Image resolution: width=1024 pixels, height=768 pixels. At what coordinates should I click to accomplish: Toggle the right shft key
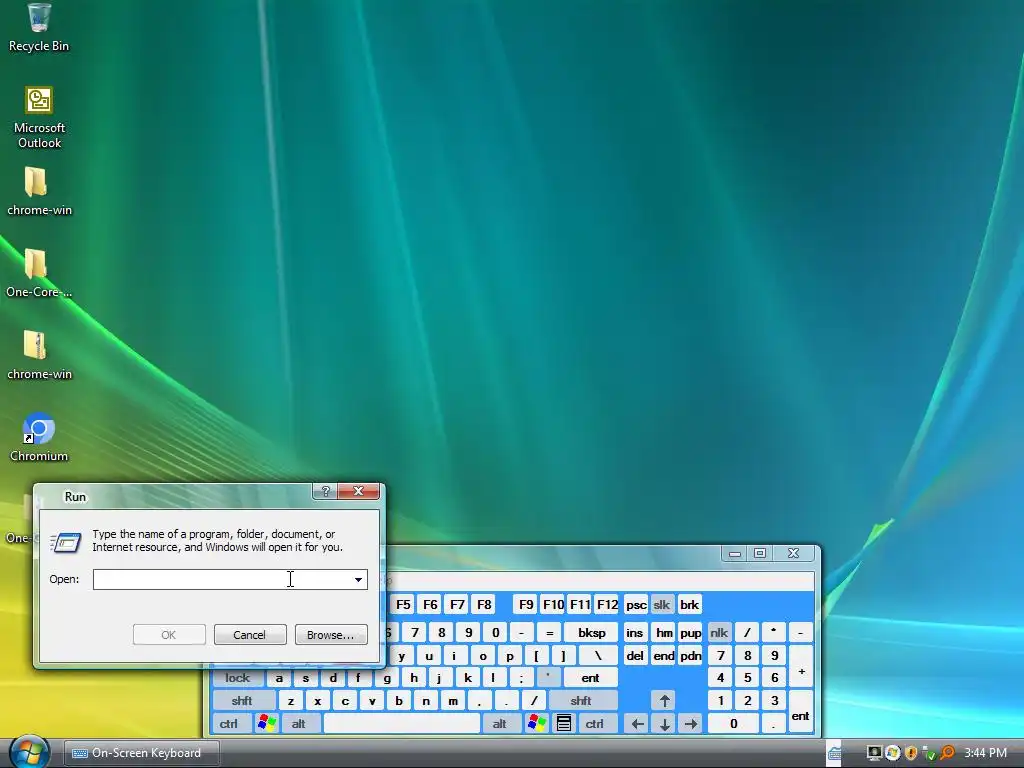point(581,701)
